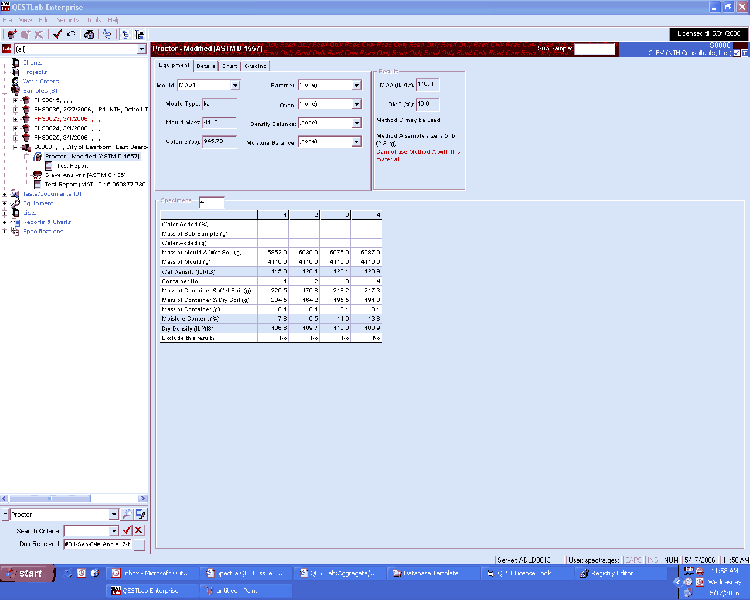
Task: Click the Samples node icon
Action: click(16, 90)
